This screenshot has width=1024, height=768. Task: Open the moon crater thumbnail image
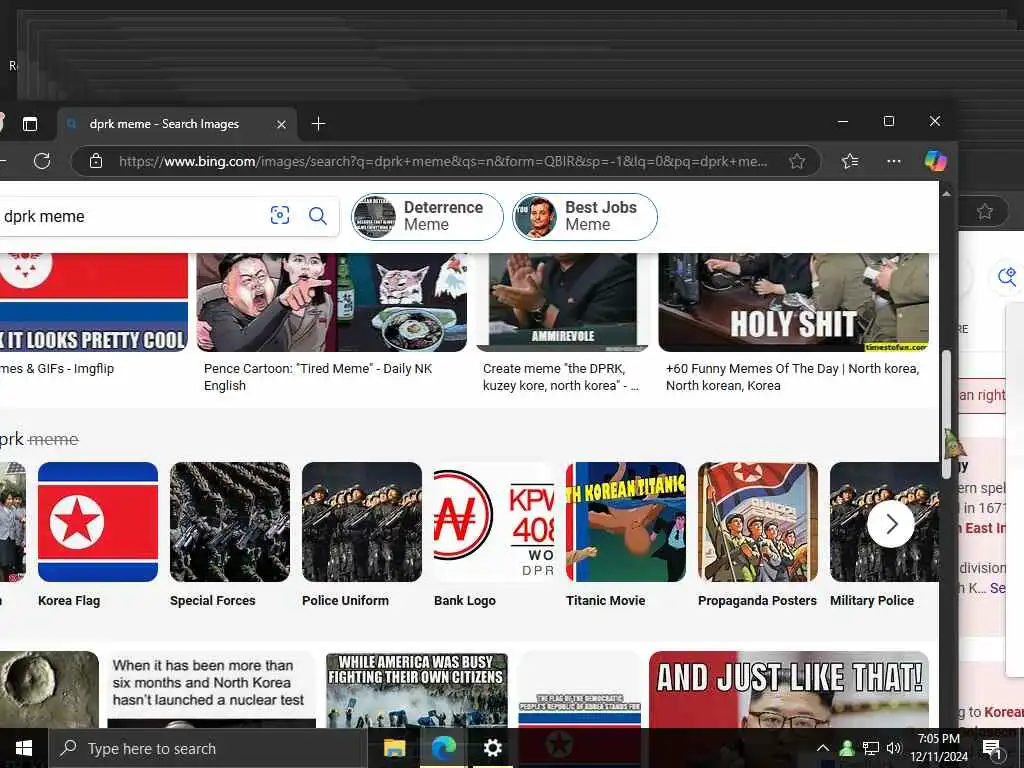50,690
